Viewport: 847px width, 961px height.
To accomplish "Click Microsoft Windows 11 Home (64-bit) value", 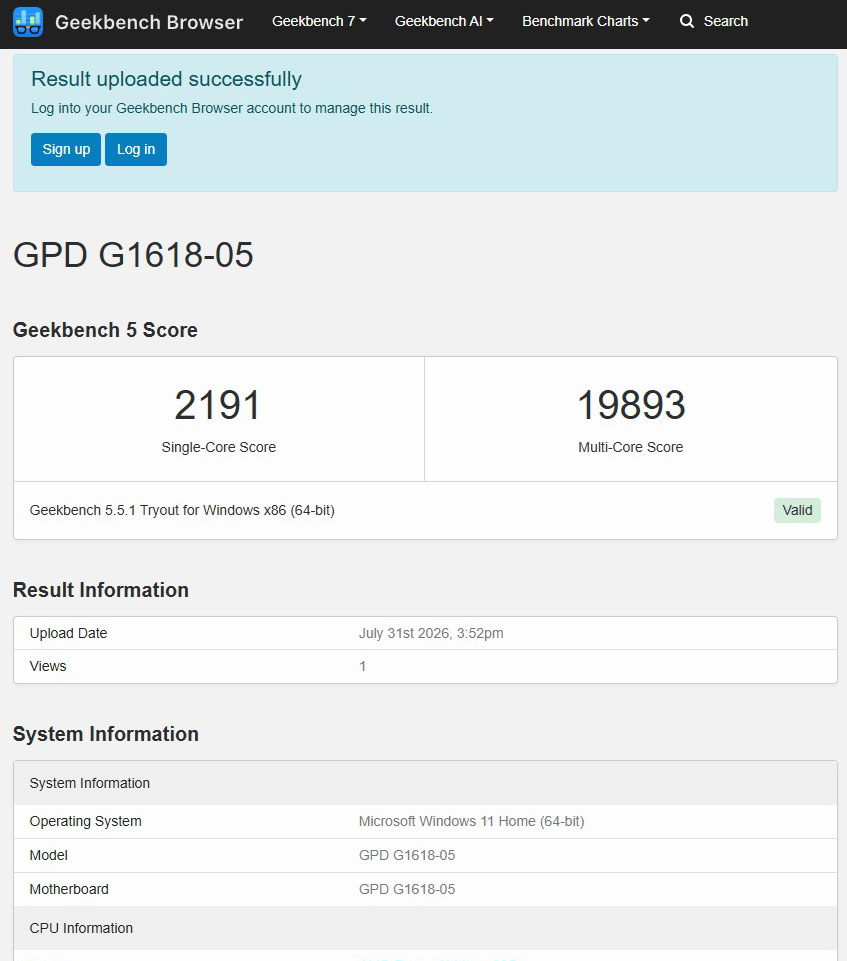I will (471, 821).
